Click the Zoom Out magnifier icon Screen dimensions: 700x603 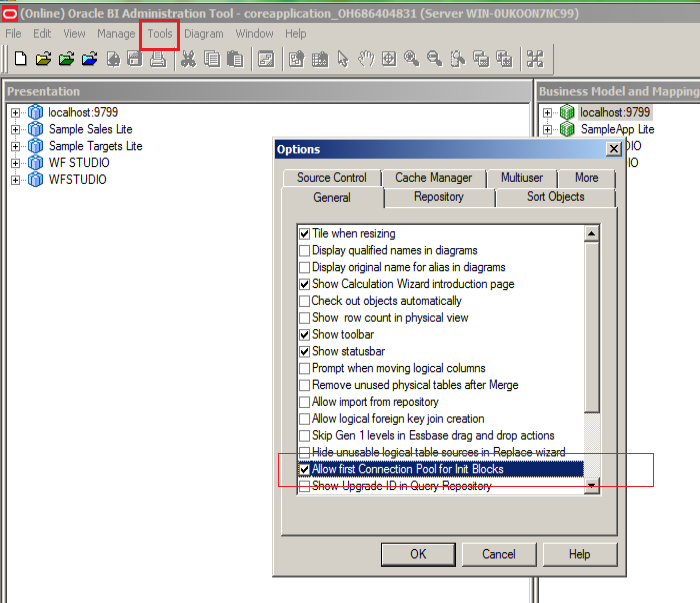434,58
